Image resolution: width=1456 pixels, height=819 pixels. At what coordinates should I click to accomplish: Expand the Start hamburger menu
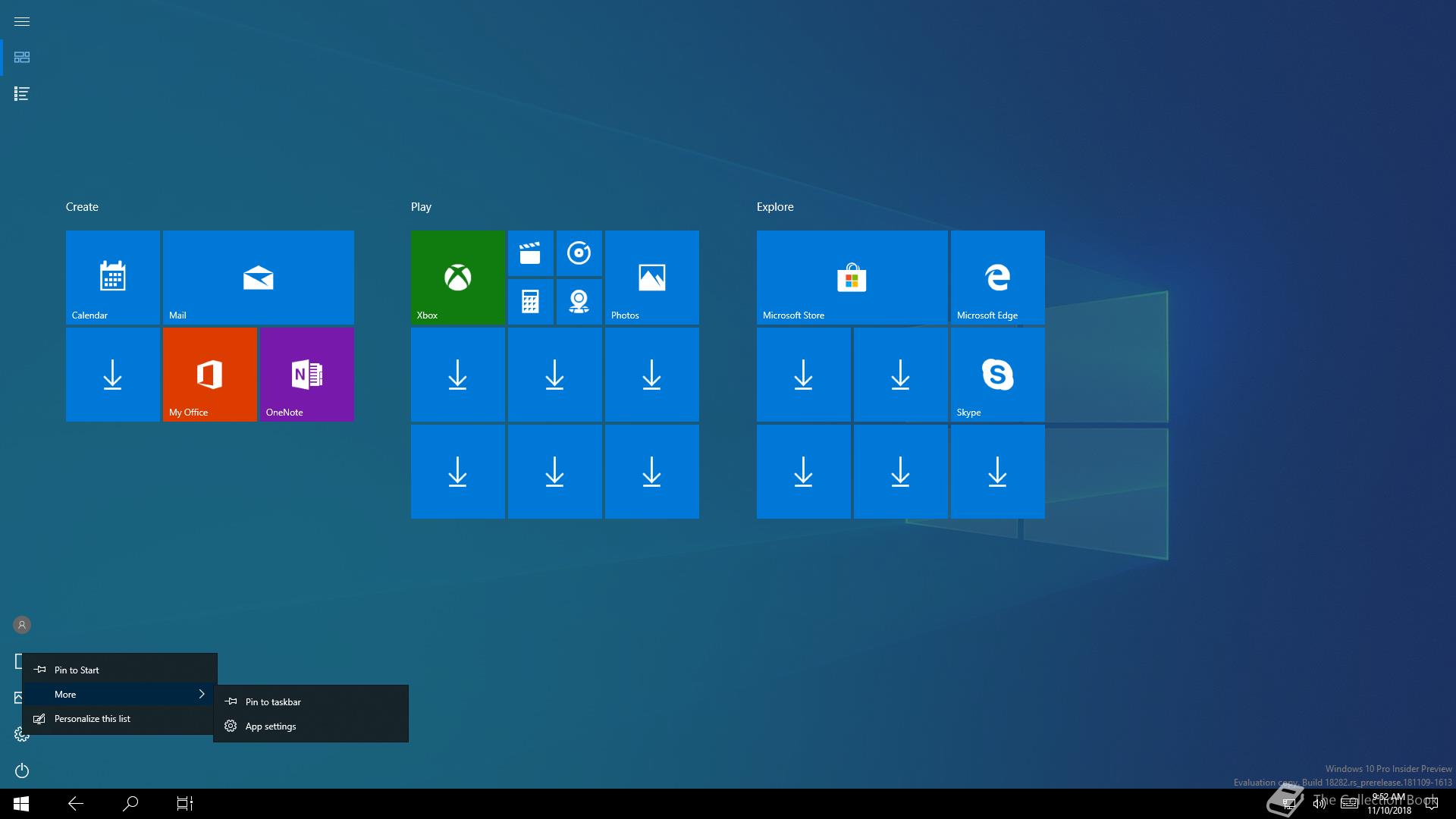click(x=22, y=21)
